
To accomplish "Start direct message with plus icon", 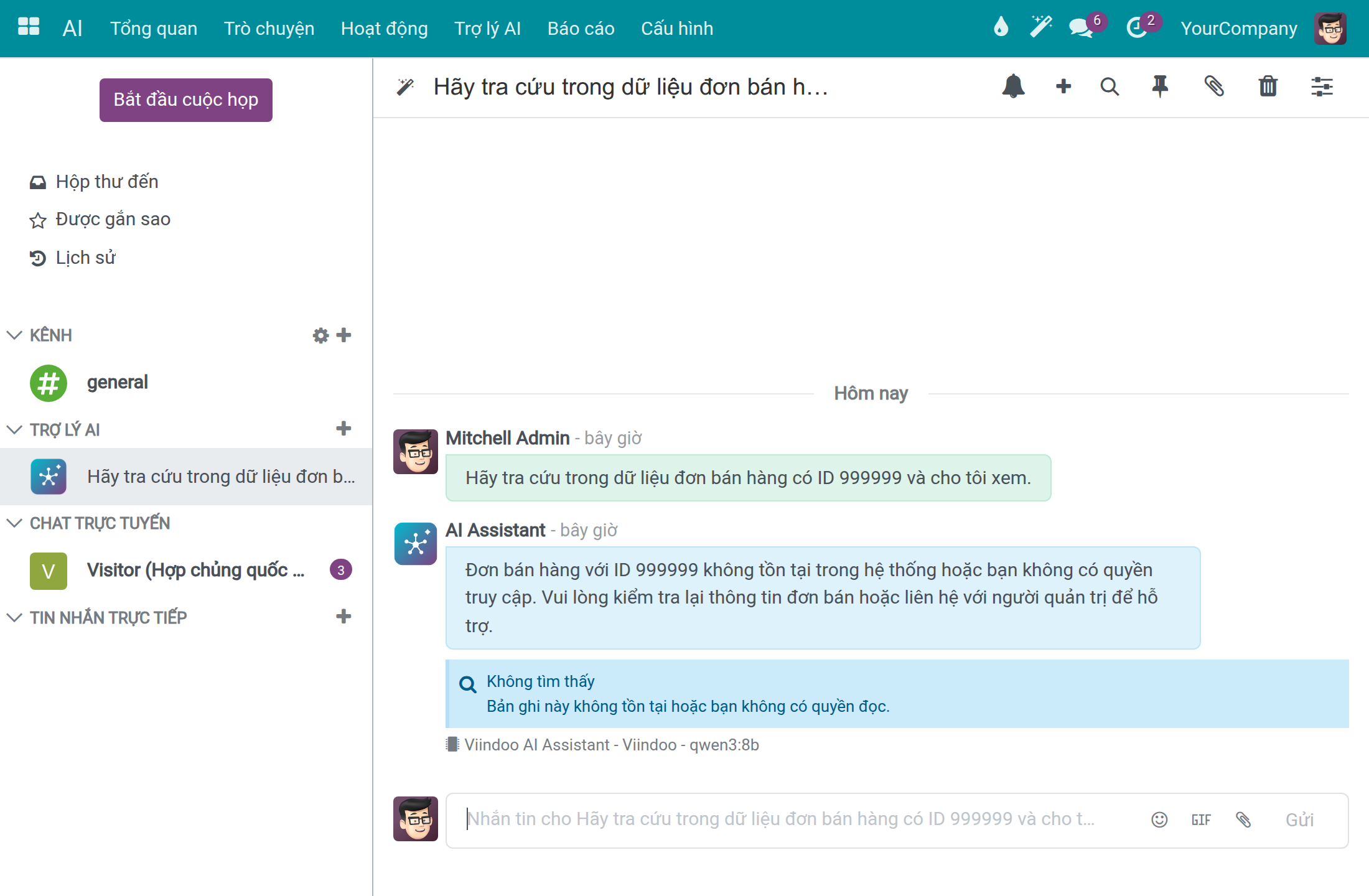I will (x=343, y=617).
